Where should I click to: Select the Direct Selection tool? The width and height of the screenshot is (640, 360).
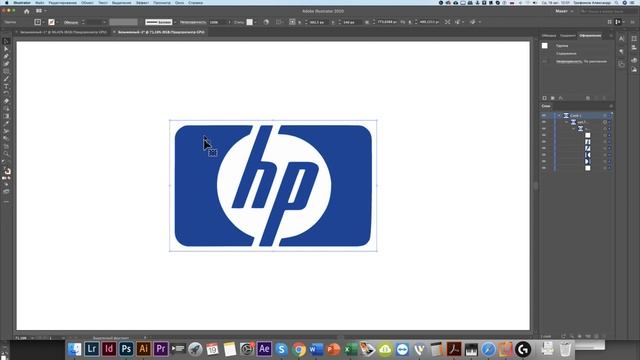pos(6,49)
